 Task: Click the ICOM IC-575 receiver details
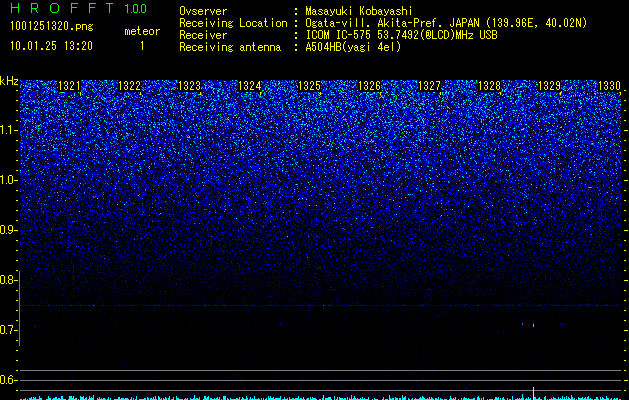point(402,35)
